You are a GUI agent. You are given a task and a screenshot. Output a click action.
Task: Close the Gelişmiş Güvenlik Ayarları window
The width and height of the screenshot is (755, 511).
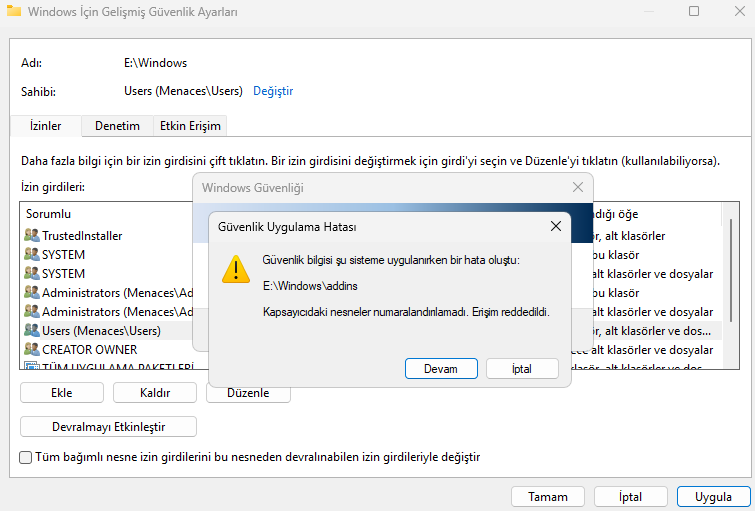740,11
